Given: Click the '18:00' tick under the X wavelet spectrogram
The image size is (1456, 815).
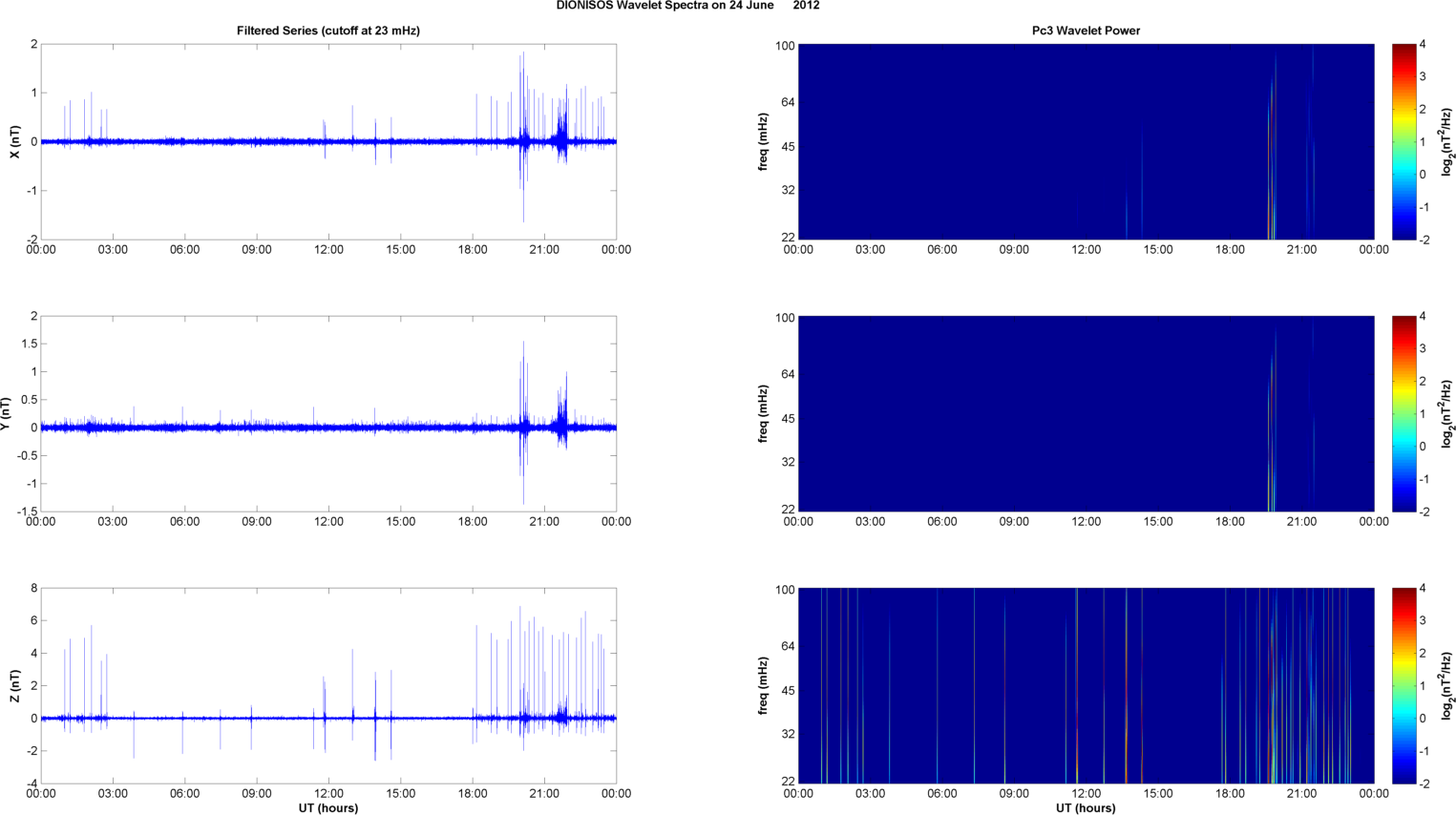Looking at the screenshot, I should [x=1230, y=250].
